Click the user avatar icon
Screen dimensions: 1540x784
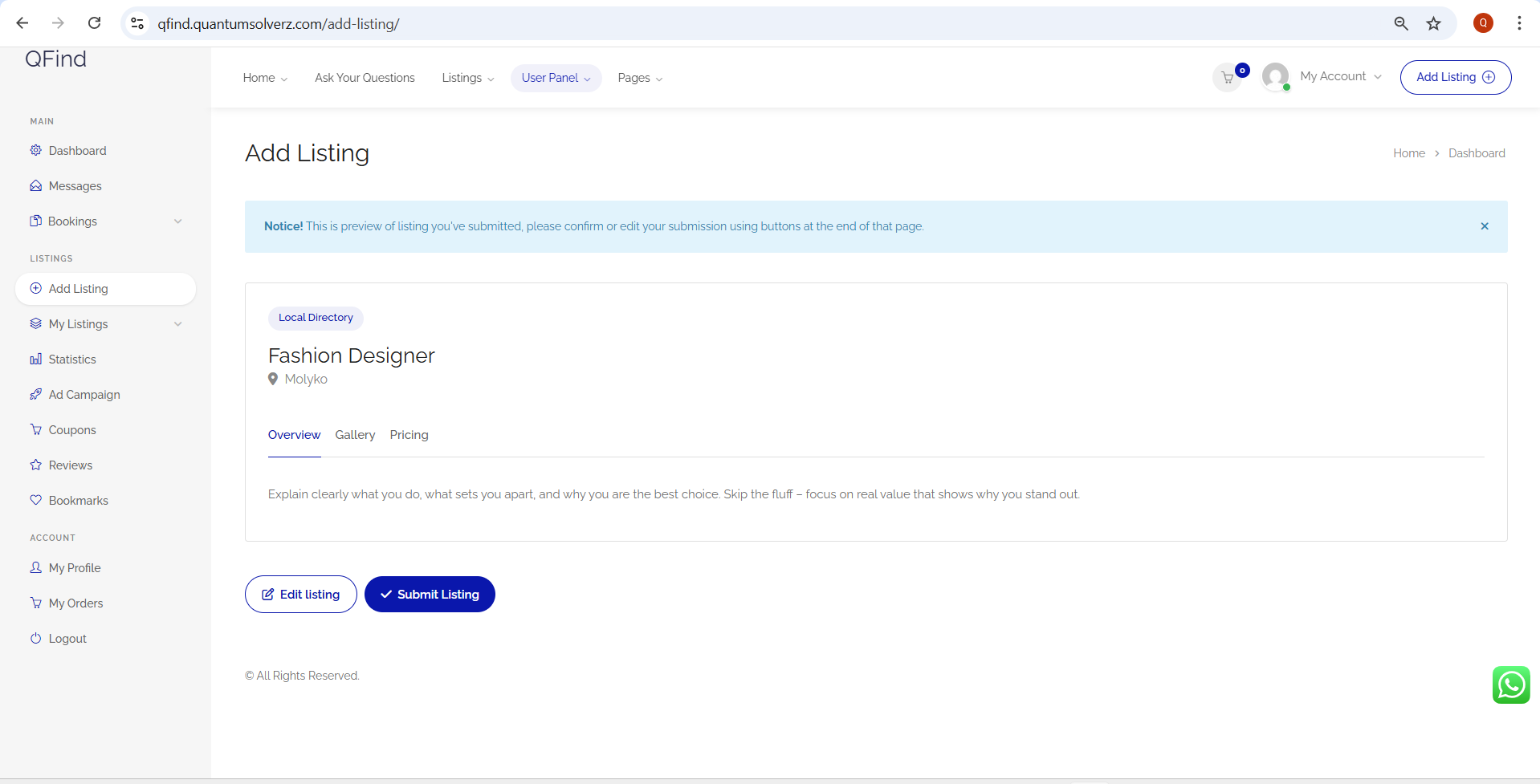point(1275,77)
